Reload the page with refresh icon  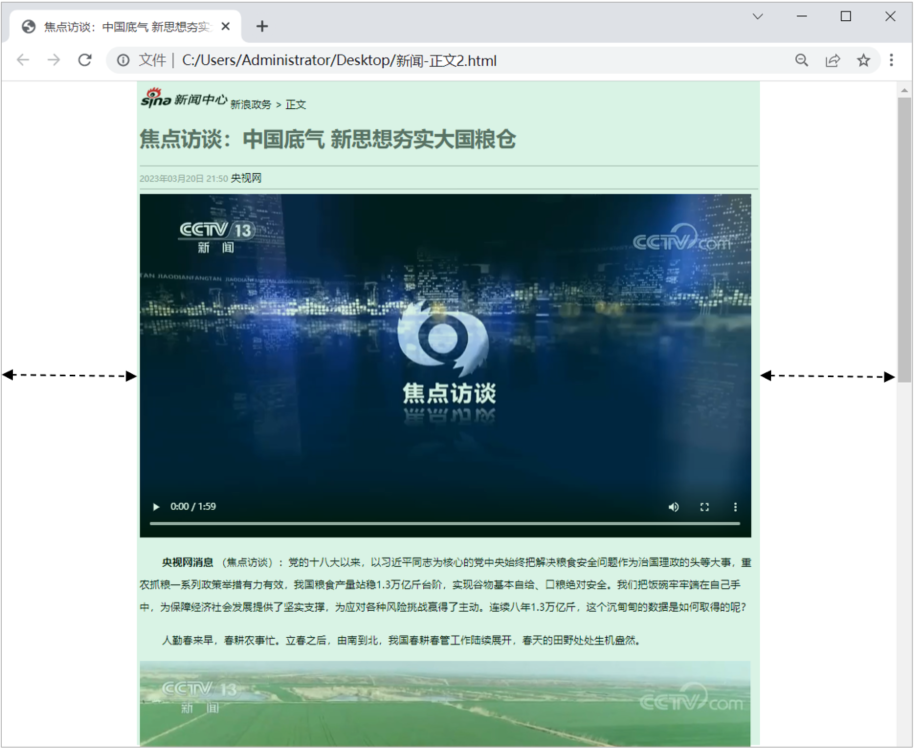pyautogui.click(x=85, y=60)
